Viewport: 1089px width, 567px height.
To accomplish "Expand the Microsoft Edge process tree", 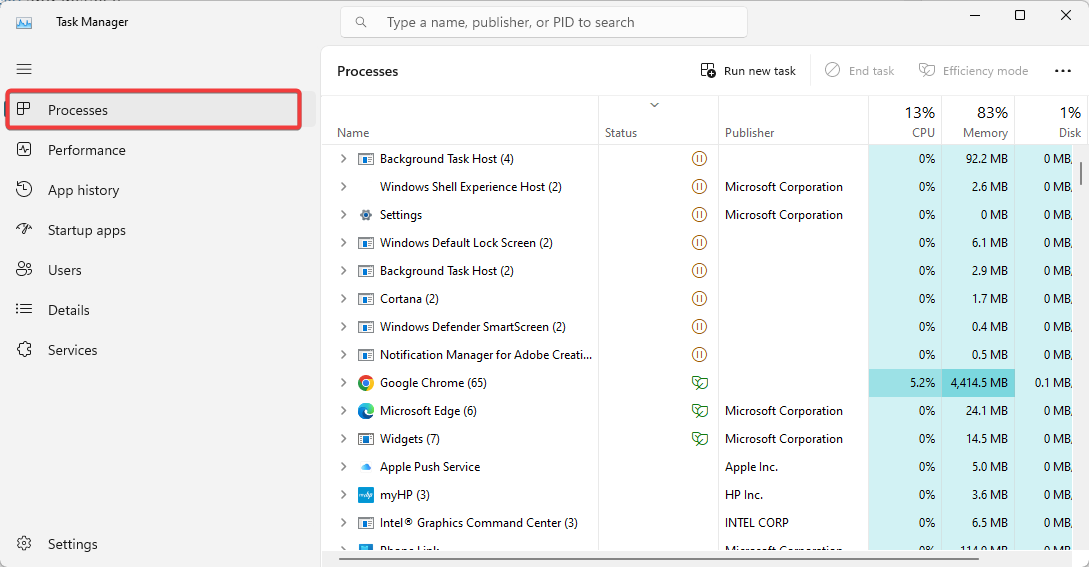I will 343,411.
